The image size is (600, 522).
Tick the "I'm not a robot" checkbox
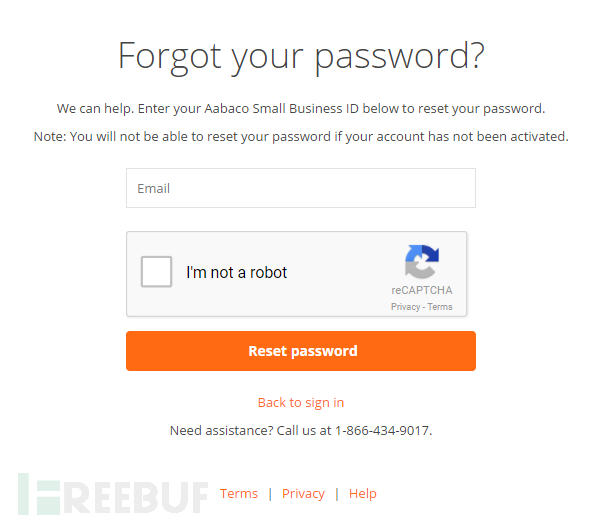[156, 272]
